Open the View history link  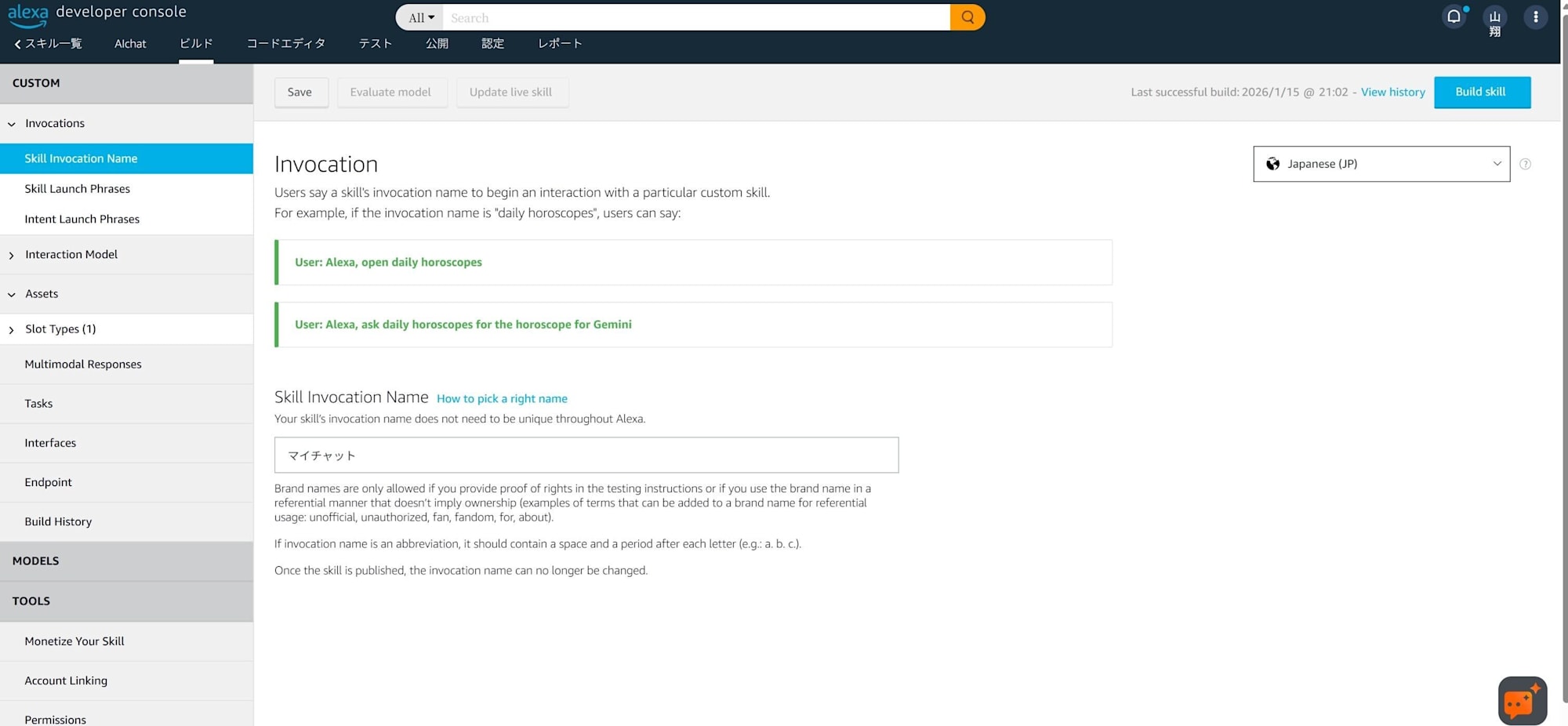(x=1392, y=93)
